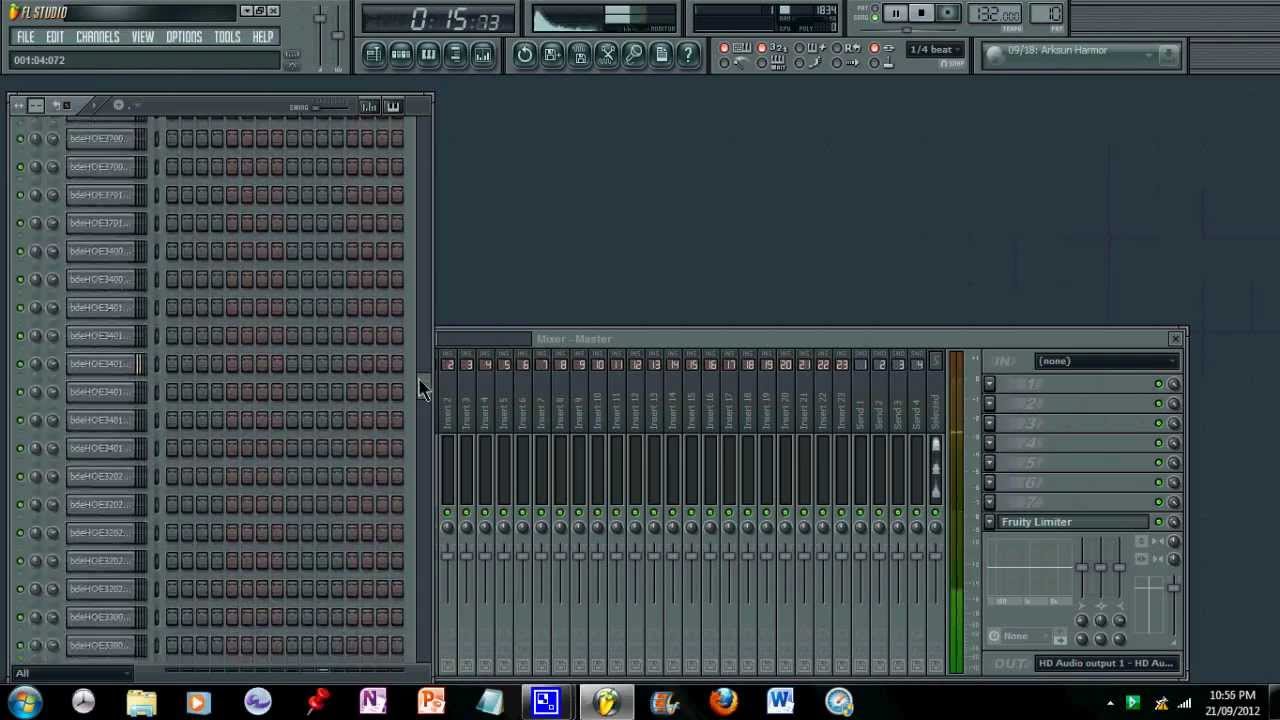Image resolution: width=1280 pixels, height=720 pixels.
Task: Disable effect slot 1 green LED in mixer
Action: [x=1158, y=384]
